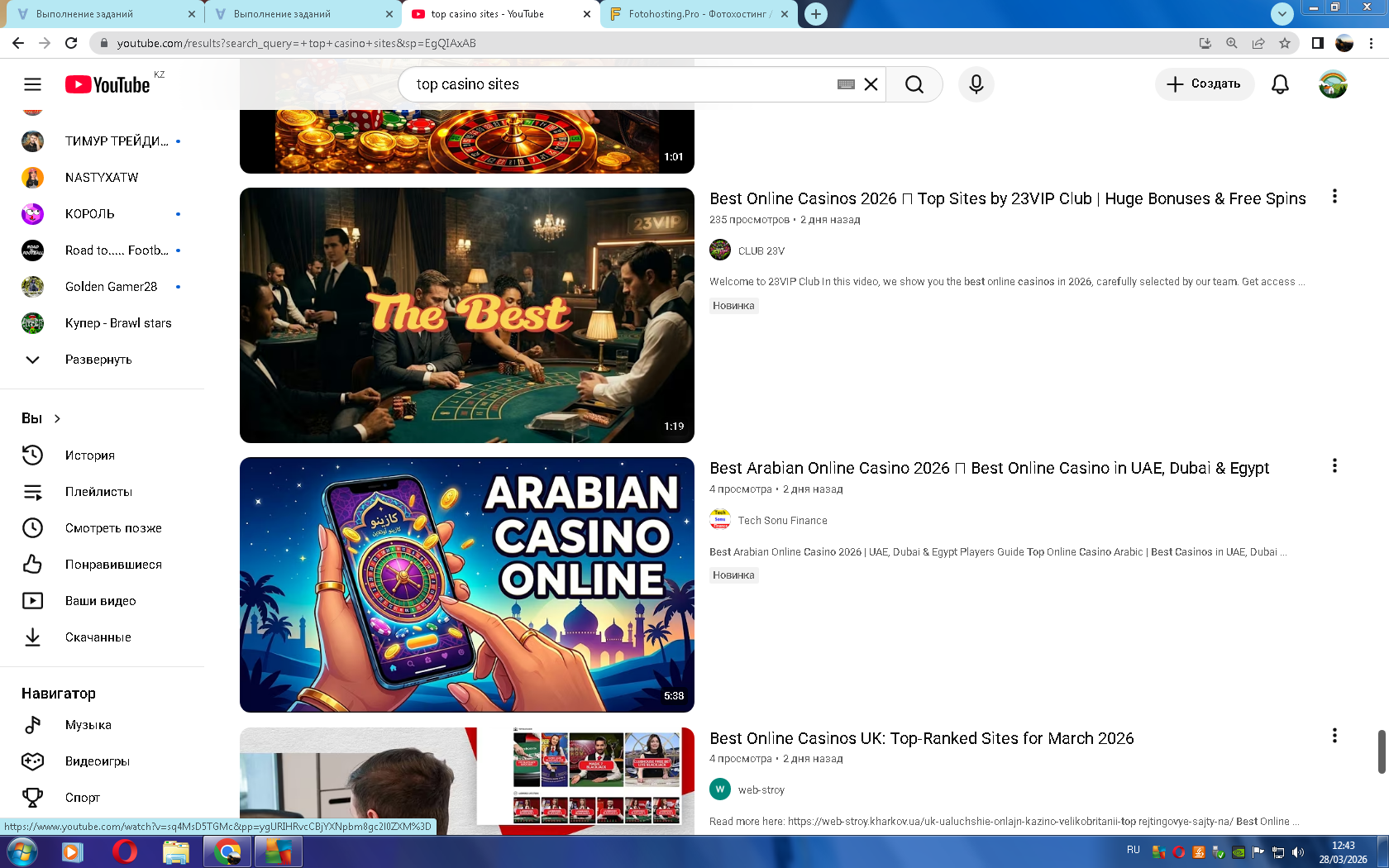Viewport: 1389px width, 868px height.
Task: Open Best Online Casinos UK video title
Action: 922,738
